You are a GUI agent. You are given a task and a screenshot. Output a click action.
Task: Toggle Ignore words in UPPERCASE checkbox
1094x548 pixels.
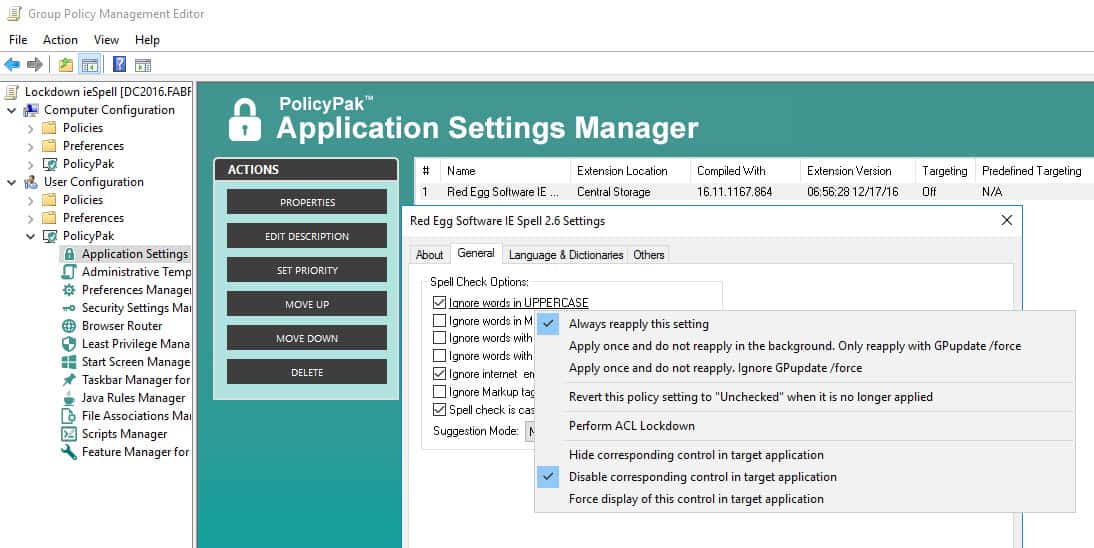(439, 303)
